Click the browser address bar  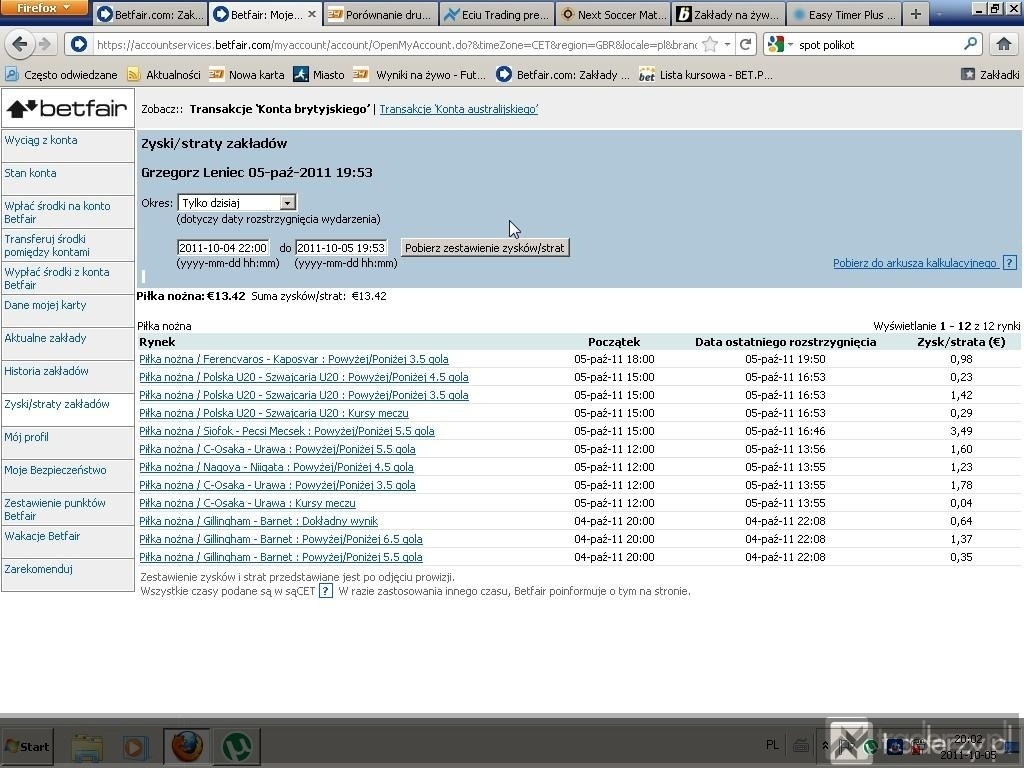[x=396, y=44]
